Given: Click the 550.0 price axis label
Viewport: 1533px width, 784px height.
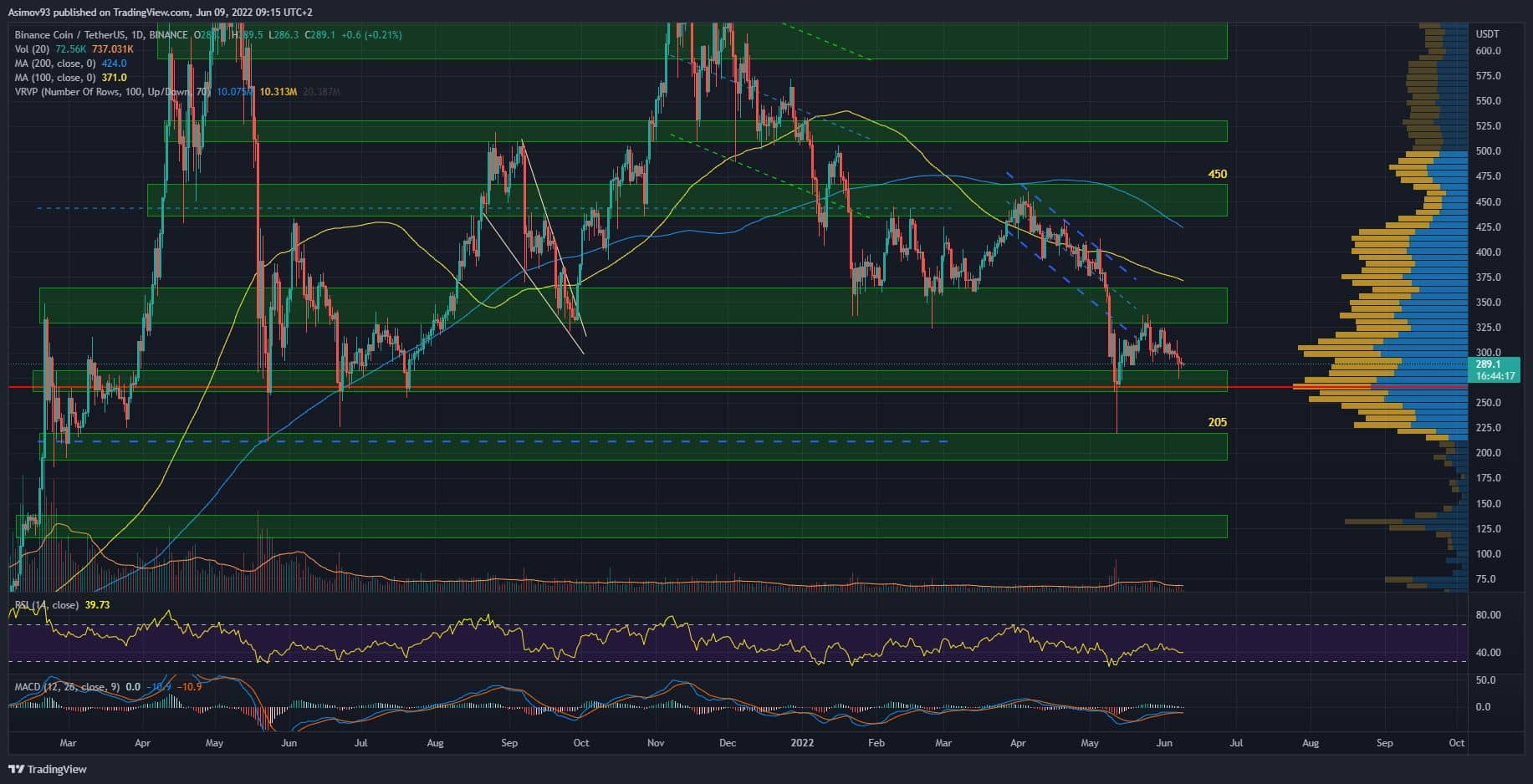Looking at the screenshot, I should [1488, 101].
